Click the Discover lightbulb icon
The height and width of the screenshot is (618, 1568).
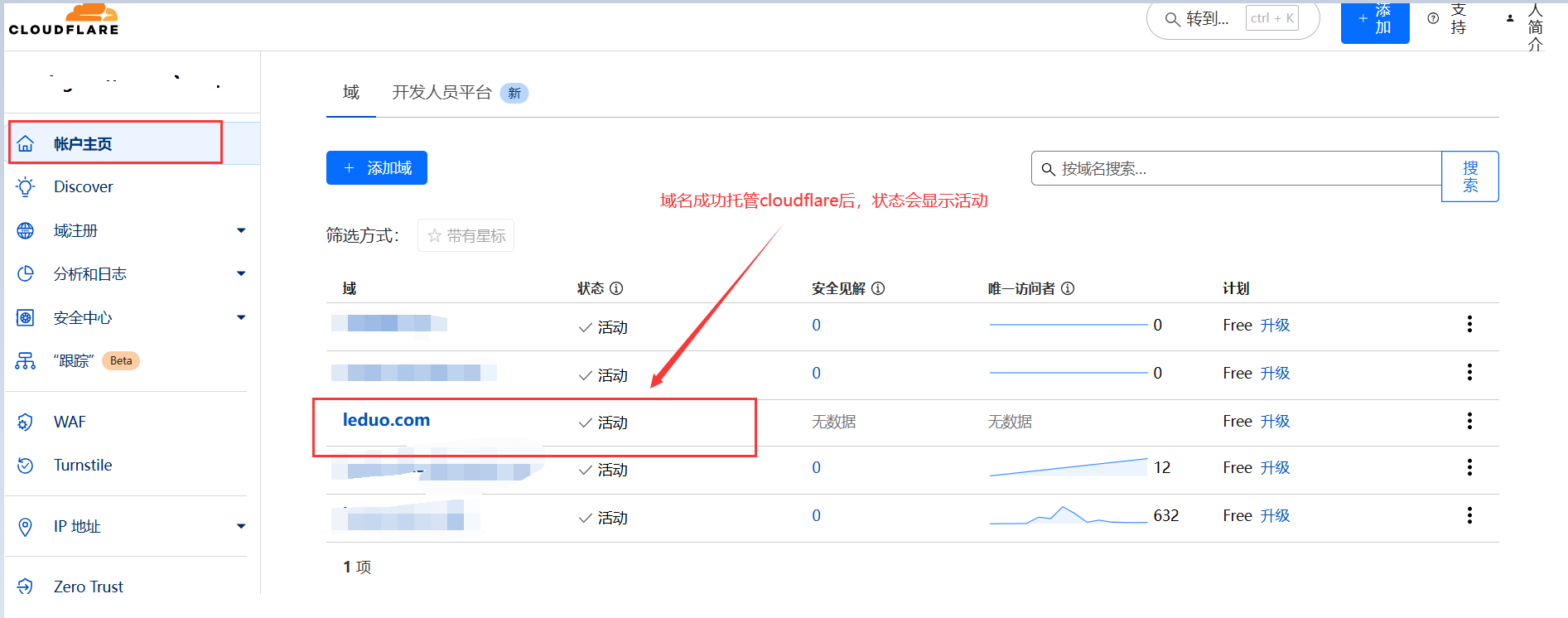point(26,186)
